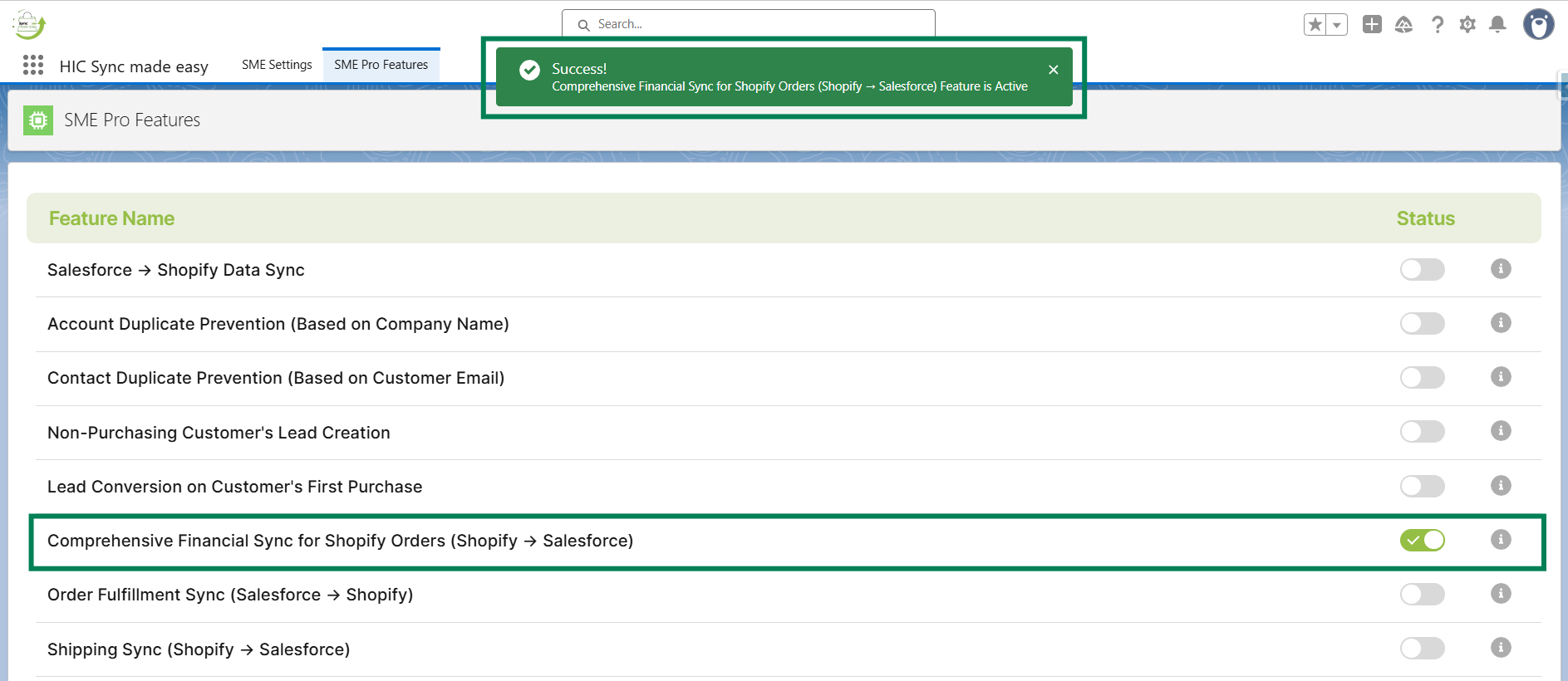Open the App Launcher grid icon
The width and height of the screenshot is (1568, 681).
tap(33, 65)
